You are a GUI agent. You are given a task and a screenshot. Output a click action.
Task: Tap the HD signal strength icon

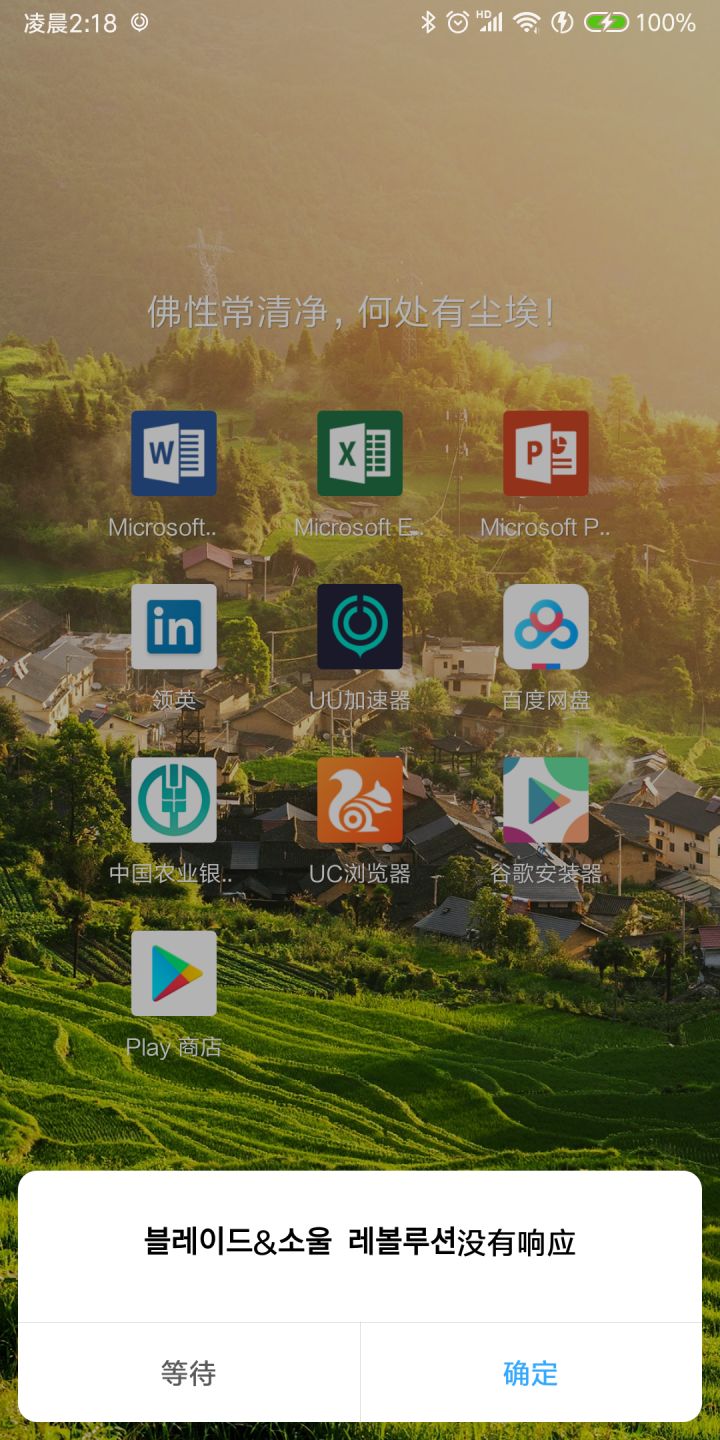point(490,22)
